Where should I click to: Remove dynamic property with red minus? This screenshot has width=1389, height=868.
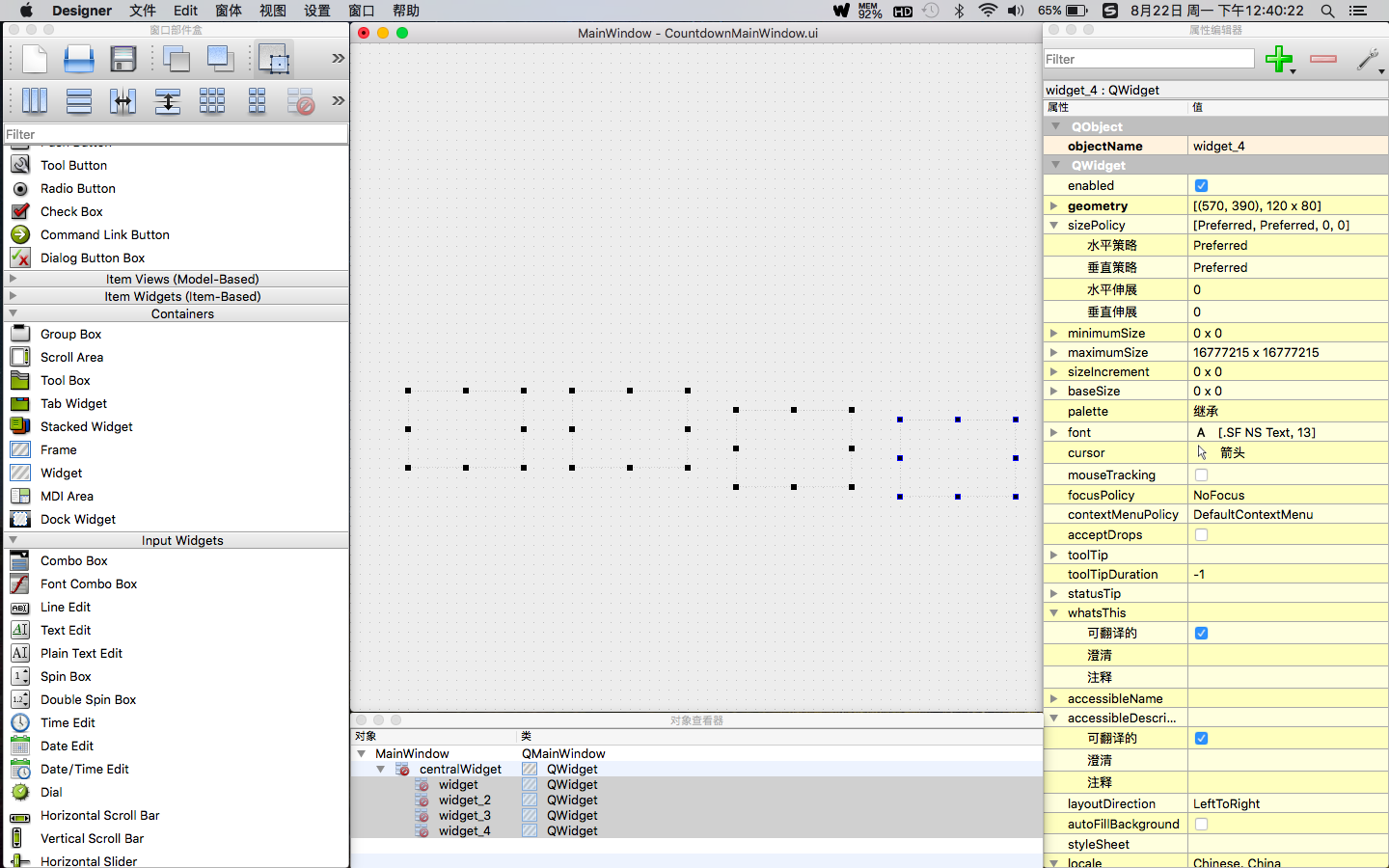1323,59
